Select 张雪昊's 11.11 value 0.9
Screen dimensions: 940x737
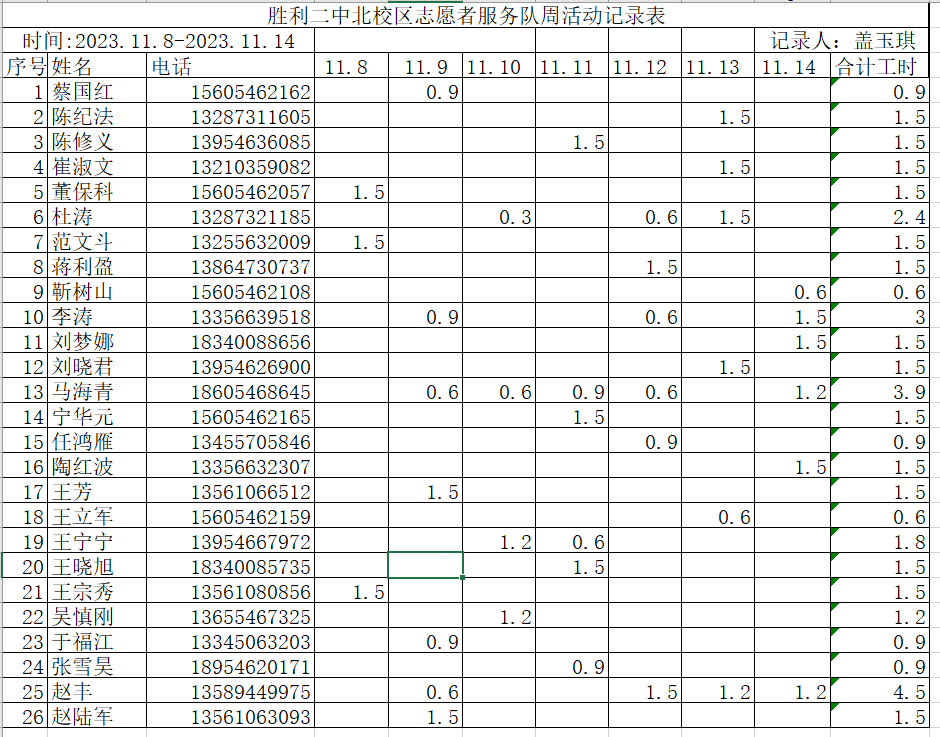pyautogui.click(x=572, y=666)
